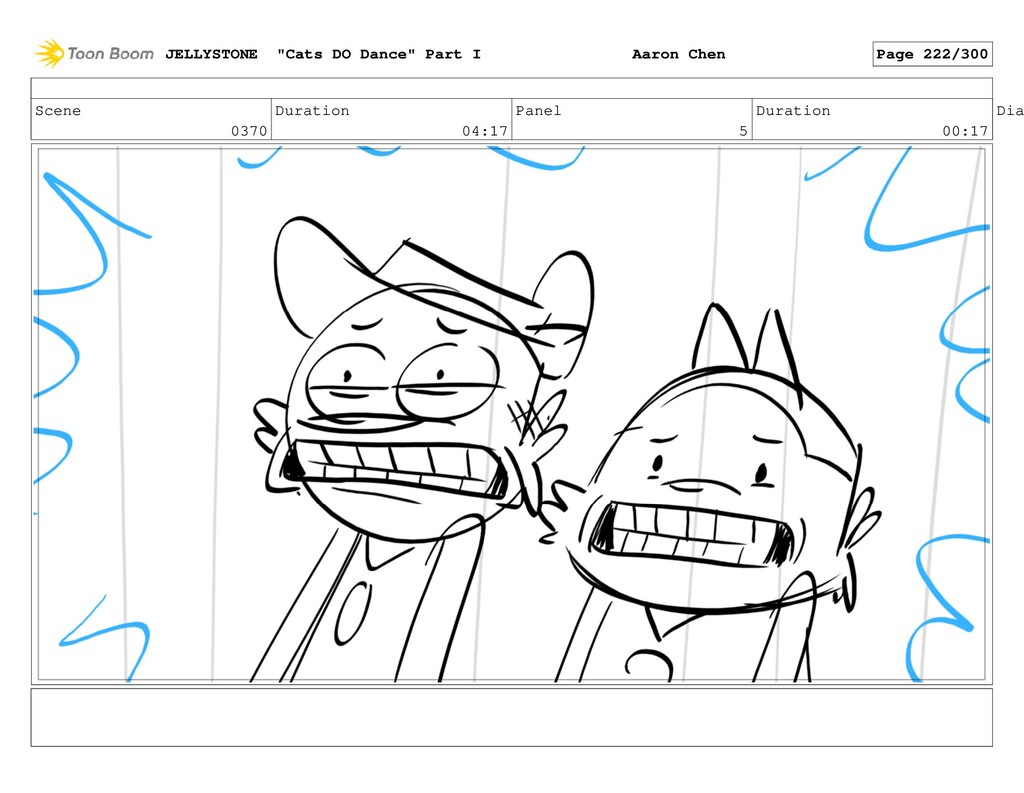The width and height of the screenshot is (1024, 793).
Task: Click the storyboard panel drawing thumbnail
Action: tap(511, 414)
